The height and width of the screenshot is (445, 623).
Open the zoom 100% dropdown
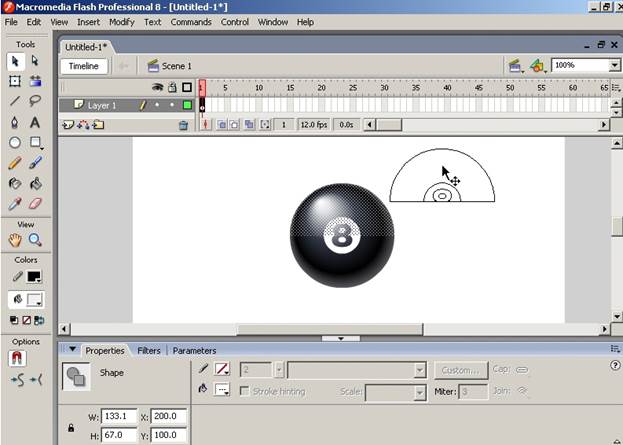[614, 65]
